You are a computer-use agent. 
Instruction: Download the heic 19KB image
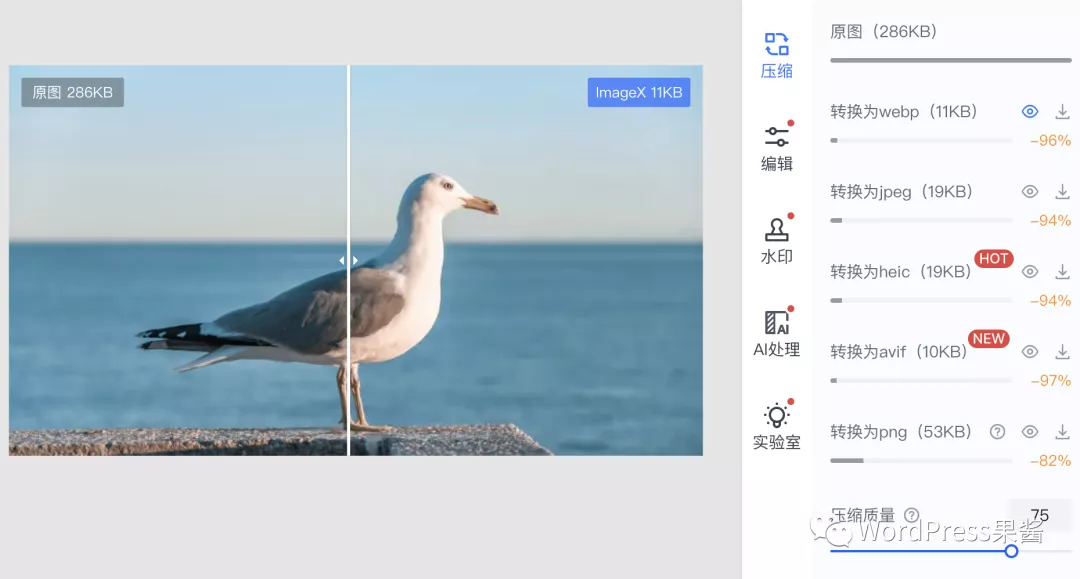[x=1062, y=271]
